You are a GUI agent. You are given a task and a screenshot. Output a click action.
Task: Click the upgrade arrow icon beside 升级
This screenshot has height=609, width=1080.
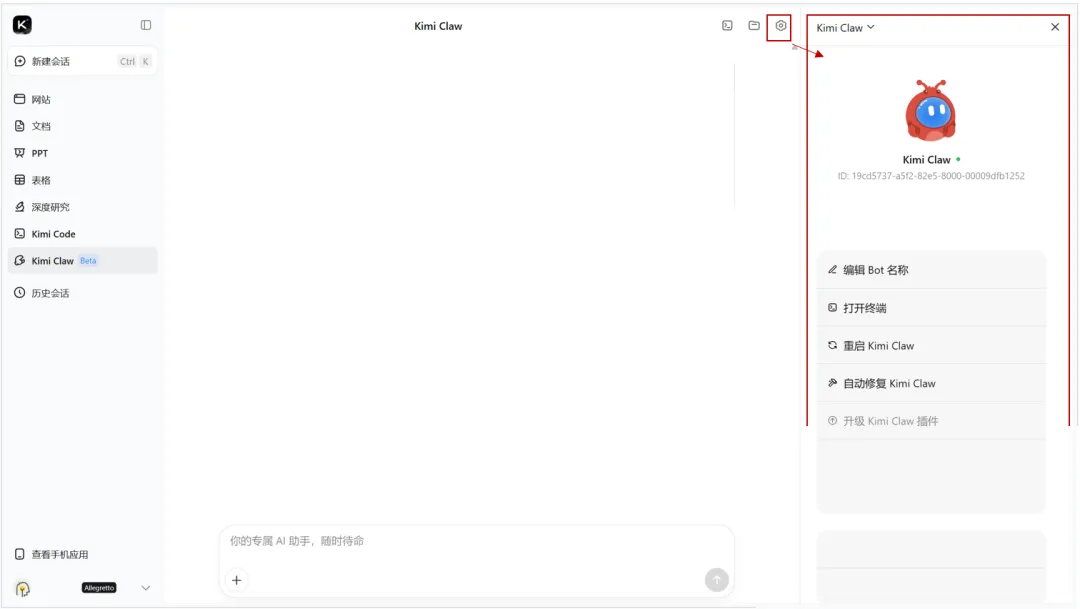point(832,420)
